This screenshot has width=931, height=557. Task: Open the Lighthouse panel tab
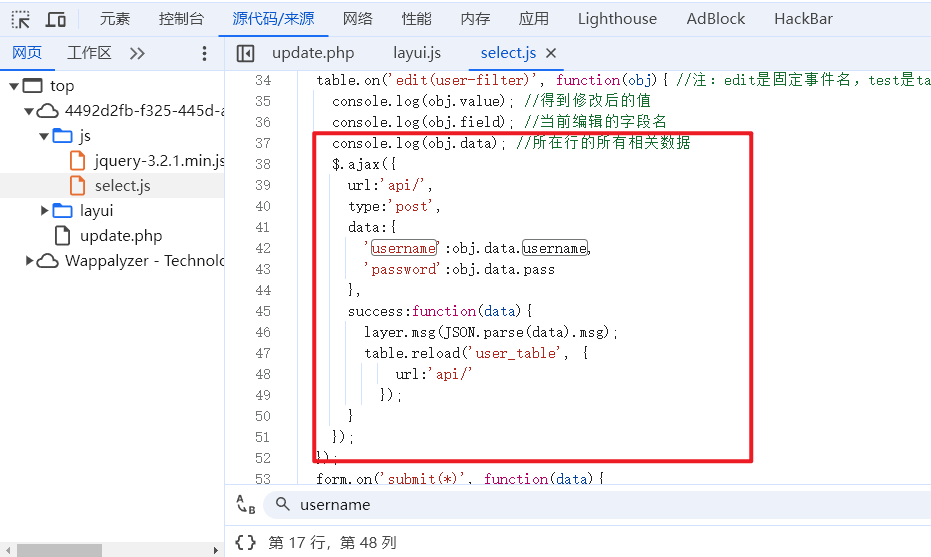(x=617, y=19)
